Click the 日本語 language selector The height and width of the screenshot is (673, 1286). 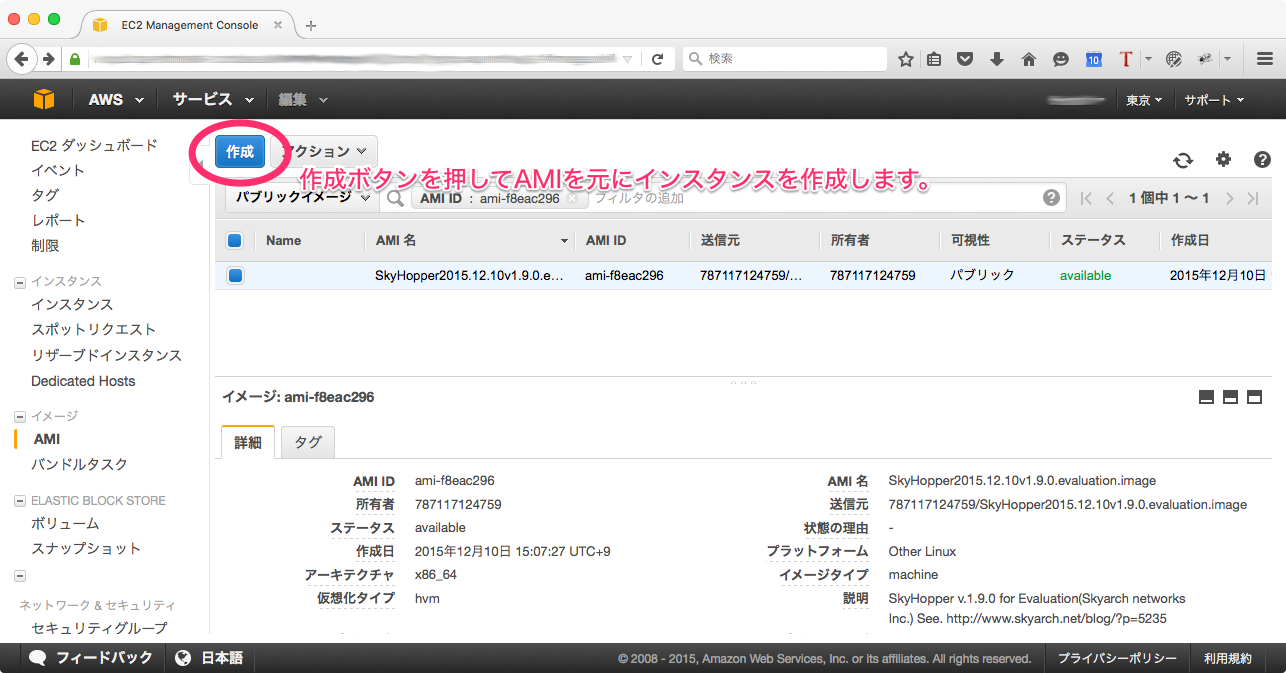210,658
